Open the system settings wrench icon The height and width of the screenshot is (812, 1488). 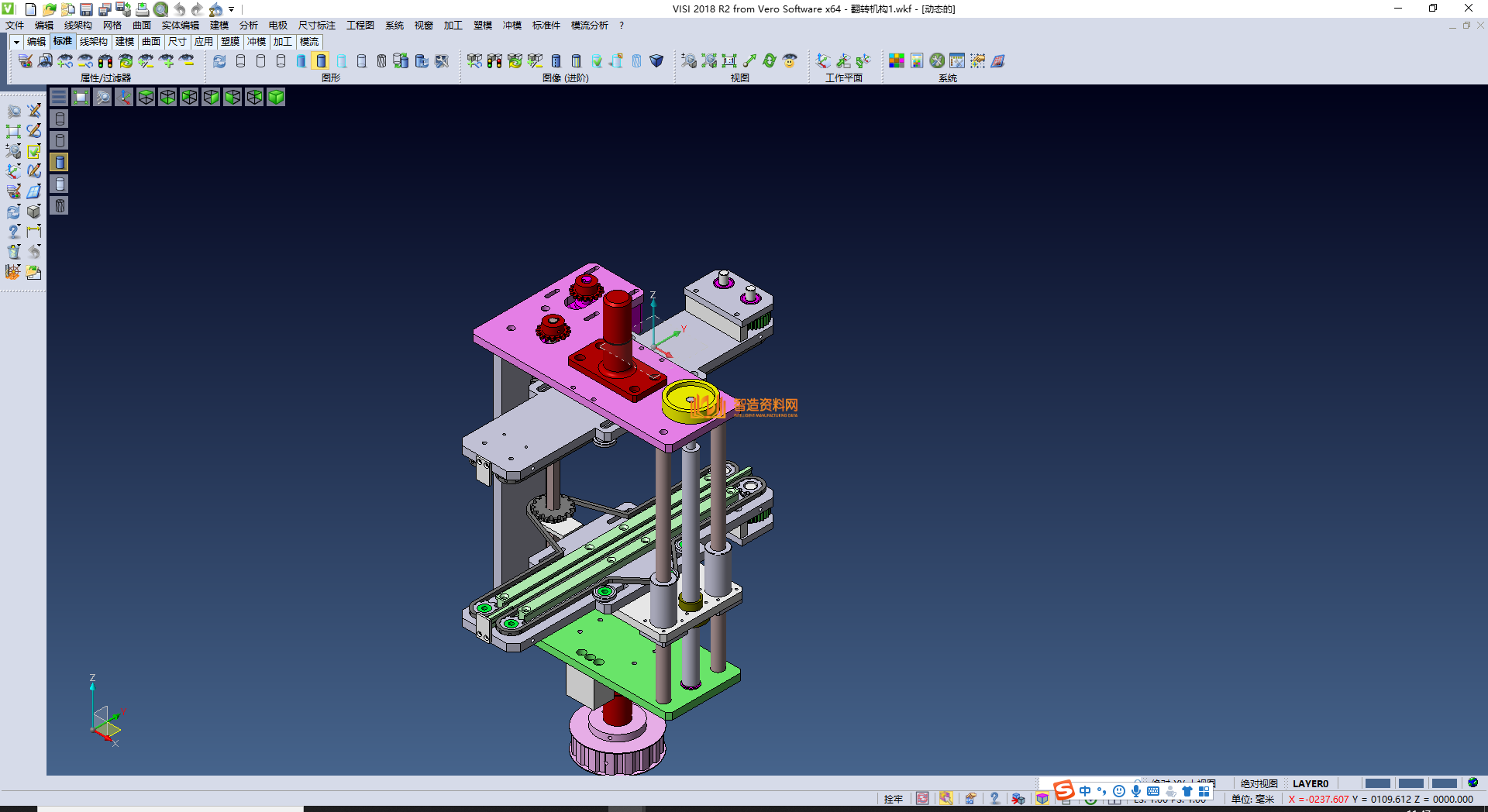(x=936, y=60)
